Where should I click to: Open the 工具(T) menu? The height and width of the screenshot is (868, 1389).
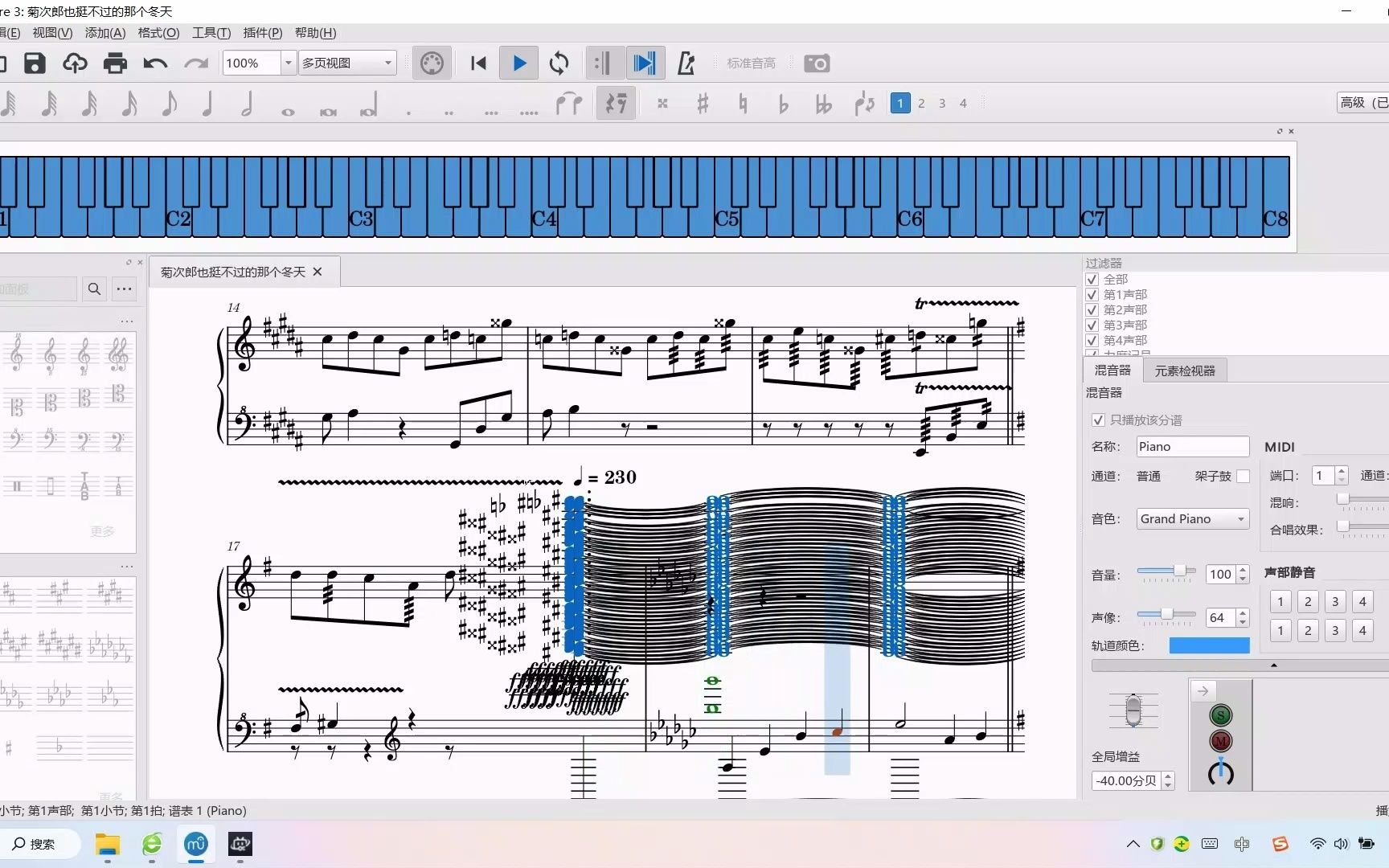pos(211,33)
